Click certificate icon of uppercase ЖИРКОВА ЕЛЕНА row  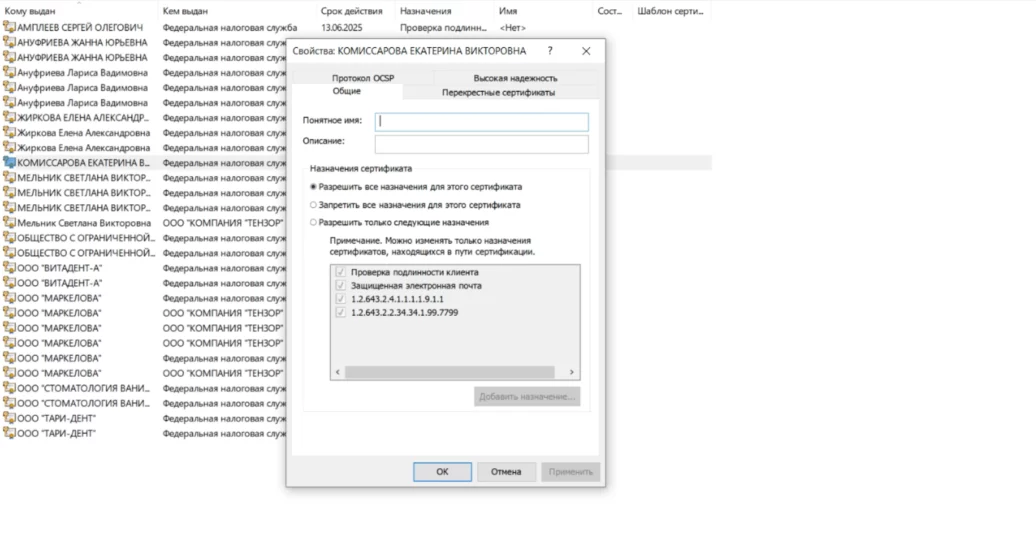[x=10, y=118]
